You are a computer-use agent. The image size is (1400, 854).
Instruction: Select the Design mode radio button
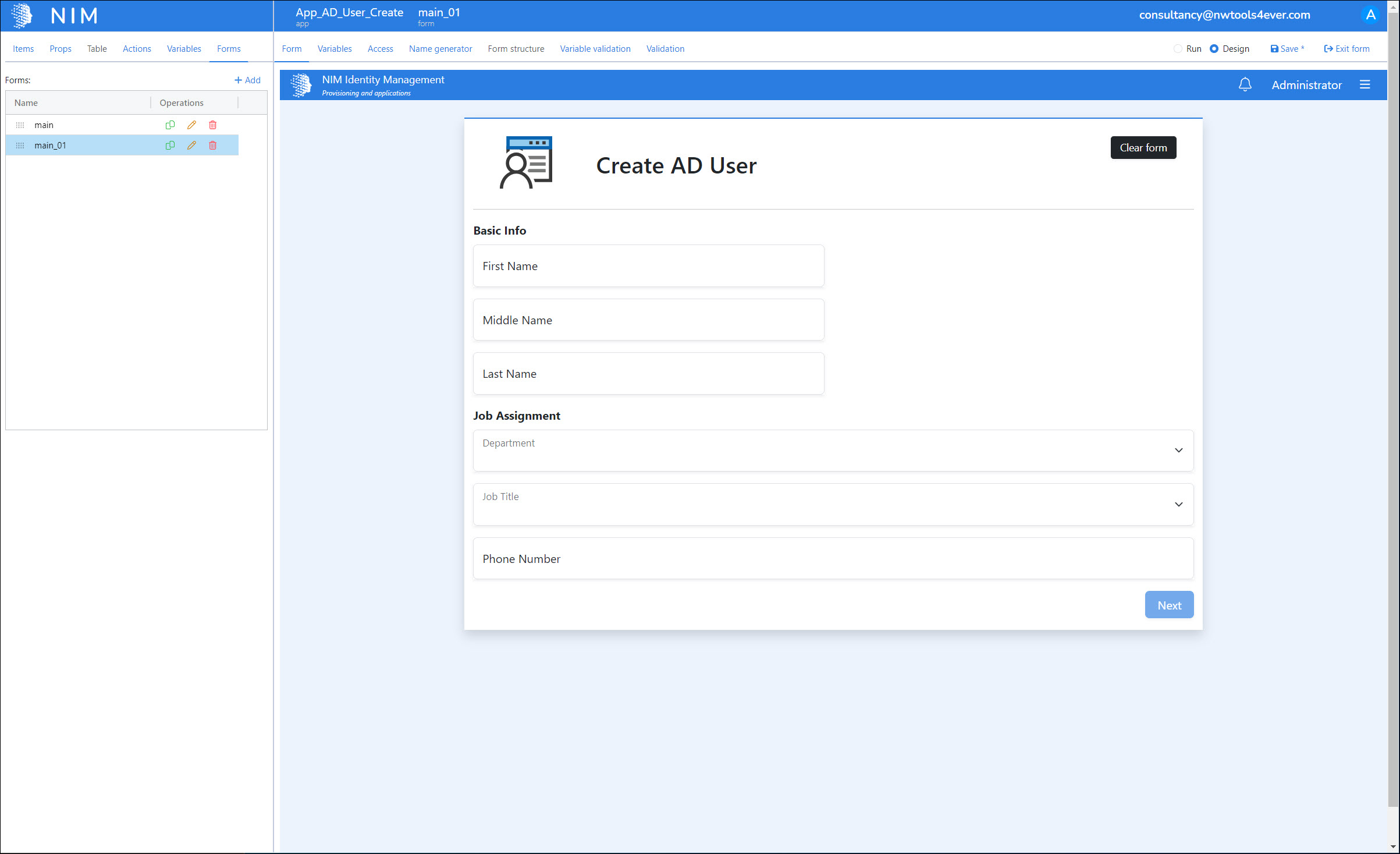[x=1214, y=49]
